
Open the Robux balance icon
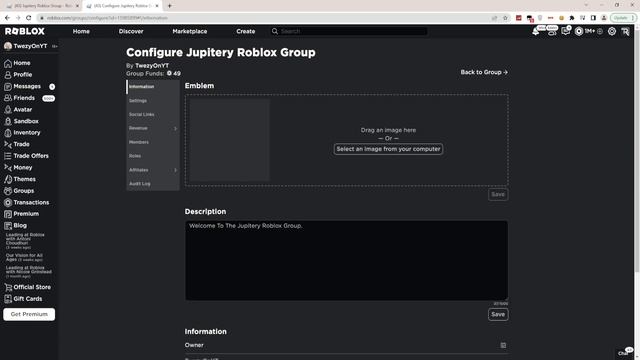tap(579, 31)
